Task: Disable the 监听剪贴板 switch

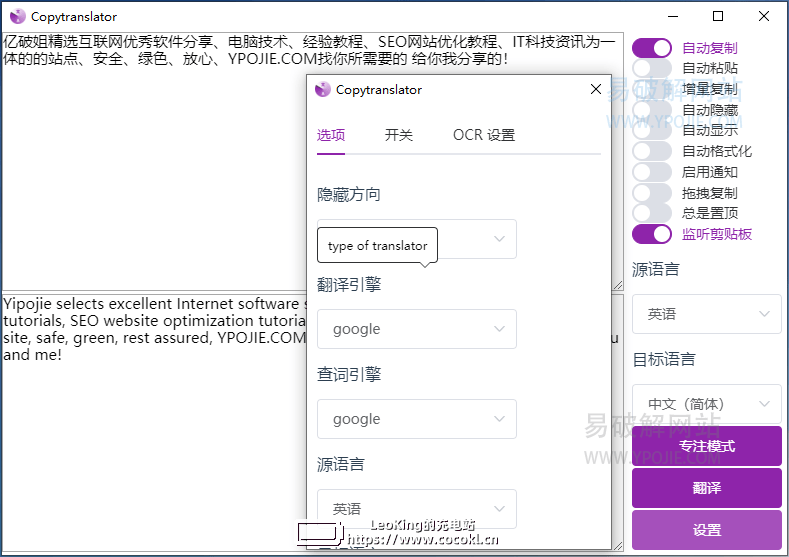Action: [652, 234]
